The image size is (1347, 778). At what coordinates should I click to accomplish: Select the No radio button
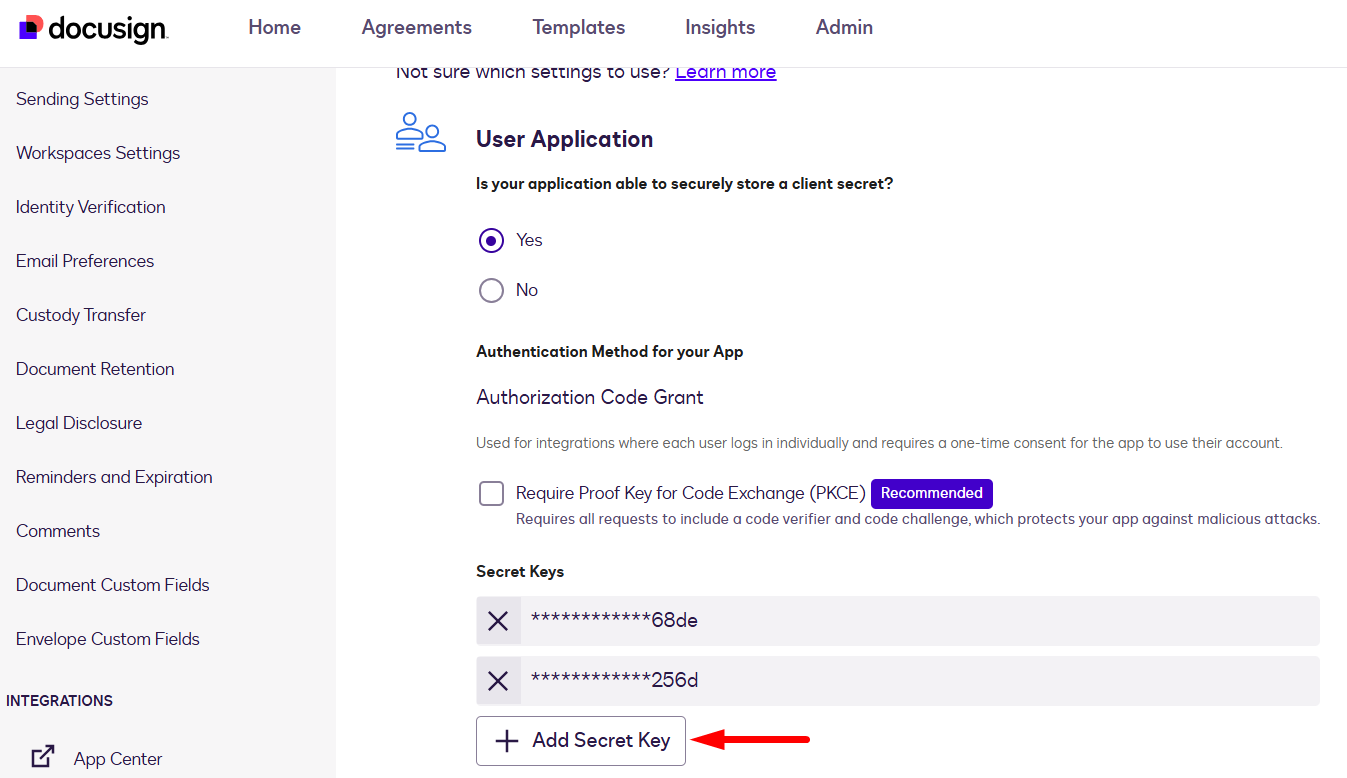click(x=491, y=290)
